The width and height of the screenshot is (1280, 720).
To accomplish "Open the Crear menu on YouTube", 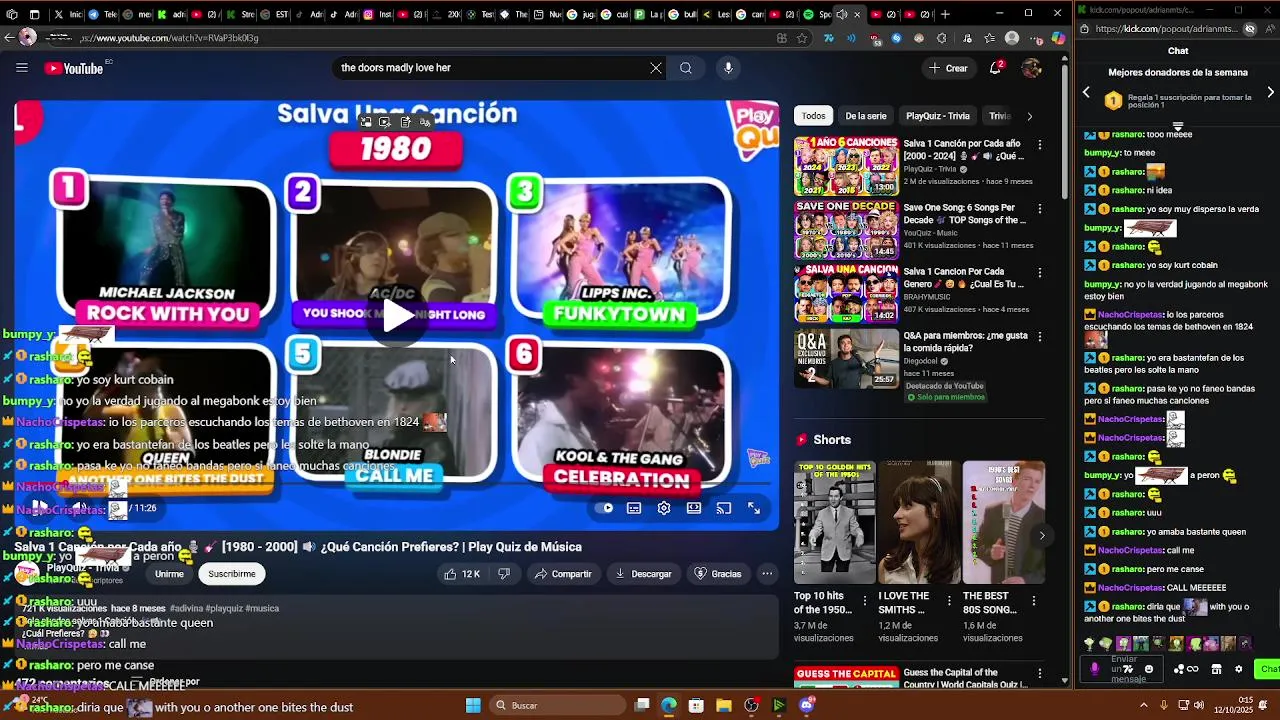I will [x=948, y=68].
